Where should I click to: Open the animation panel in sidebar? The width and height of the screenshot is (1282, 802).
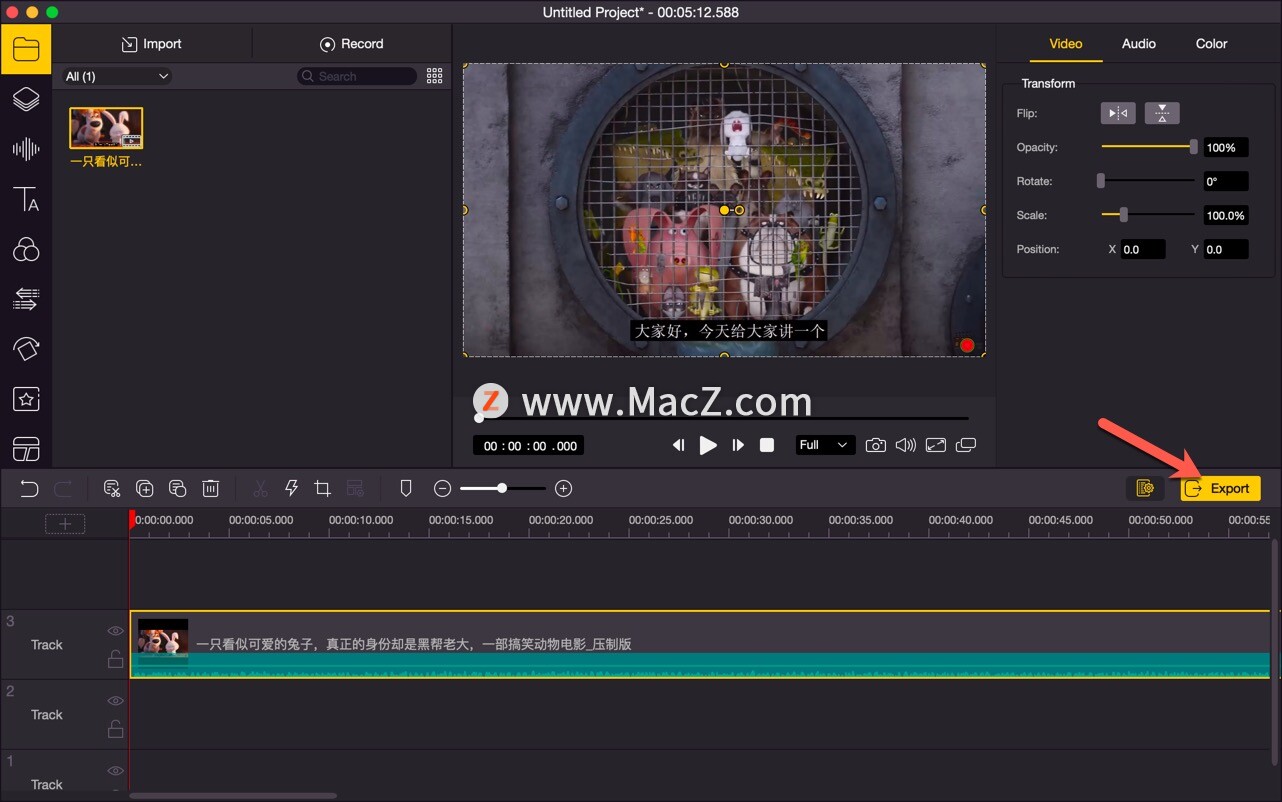(x=26, y=348)
